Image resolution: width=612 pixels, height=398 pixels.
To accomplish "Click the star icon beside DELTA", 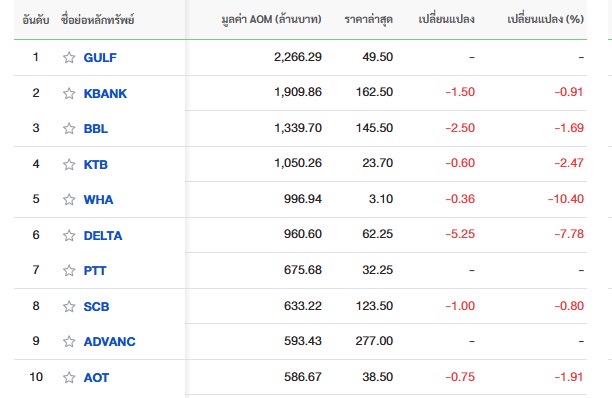I will click(69, 235).
